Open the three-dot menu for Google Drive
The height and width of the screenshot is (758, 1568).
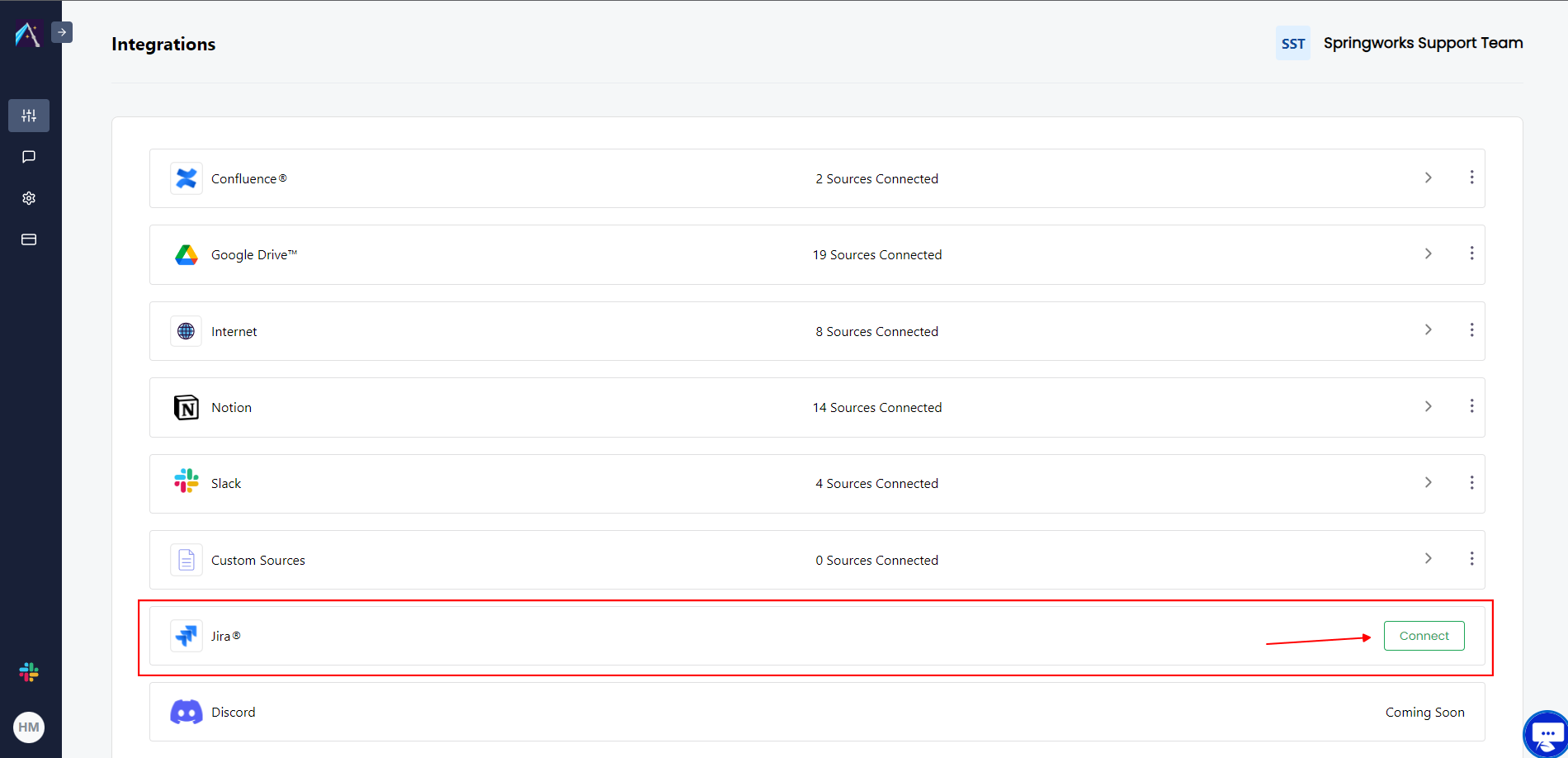[x=1472, y=253]
